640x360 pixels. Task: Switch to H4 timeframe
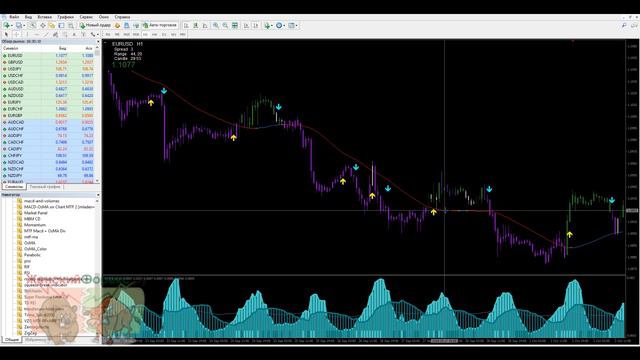(x=155, y=34)
